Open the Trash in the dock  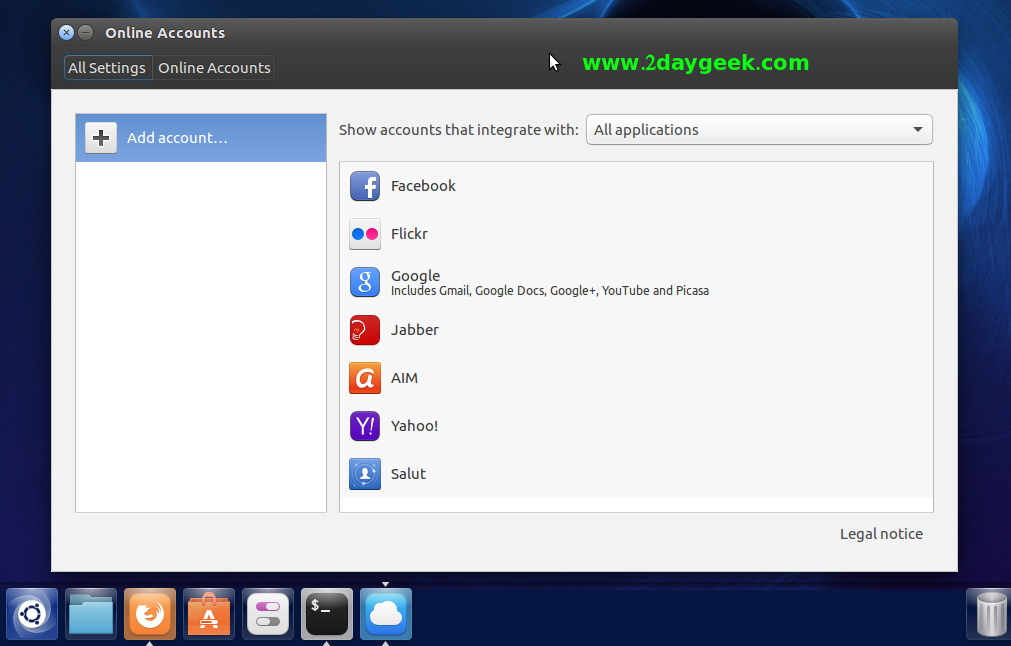click(992, 614)
